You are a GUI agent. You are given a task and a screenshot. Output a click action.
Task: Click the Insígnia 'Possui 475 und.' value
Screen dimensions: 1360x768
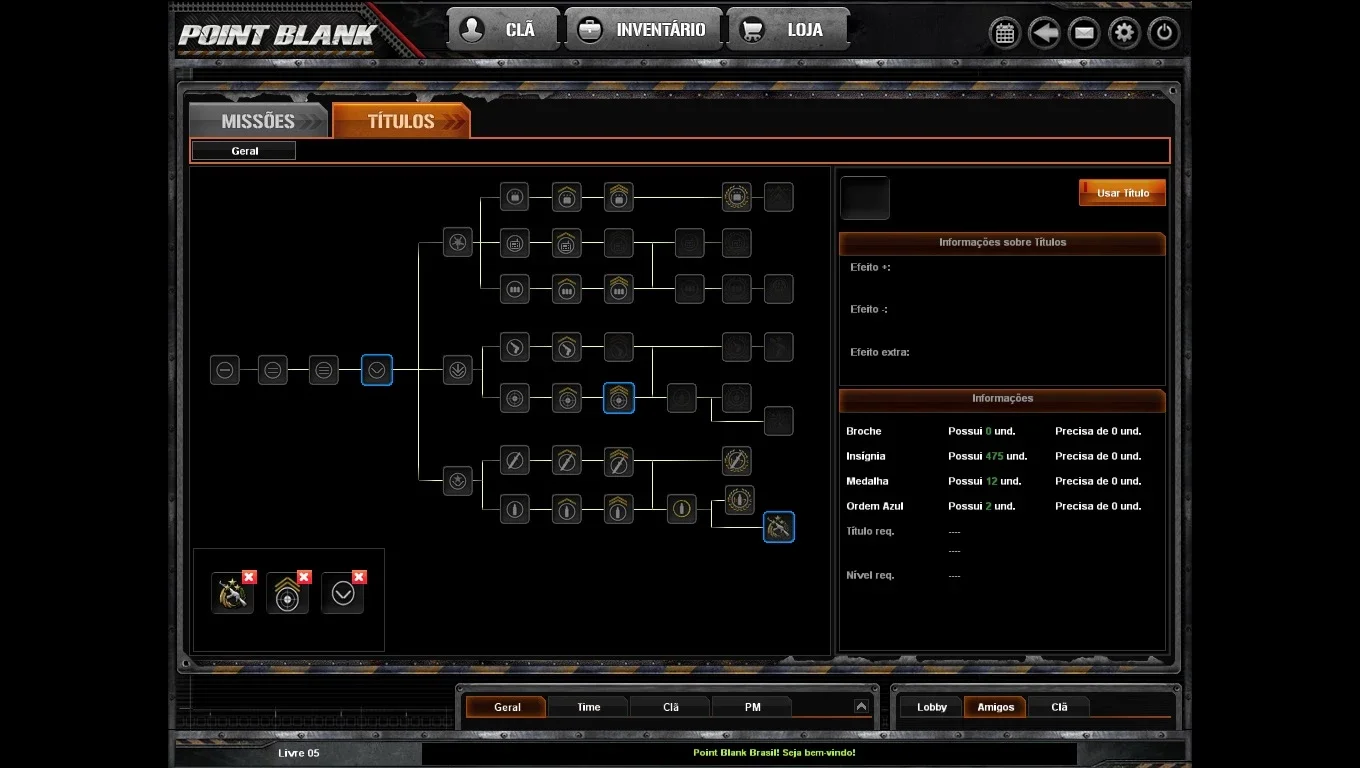988,456
